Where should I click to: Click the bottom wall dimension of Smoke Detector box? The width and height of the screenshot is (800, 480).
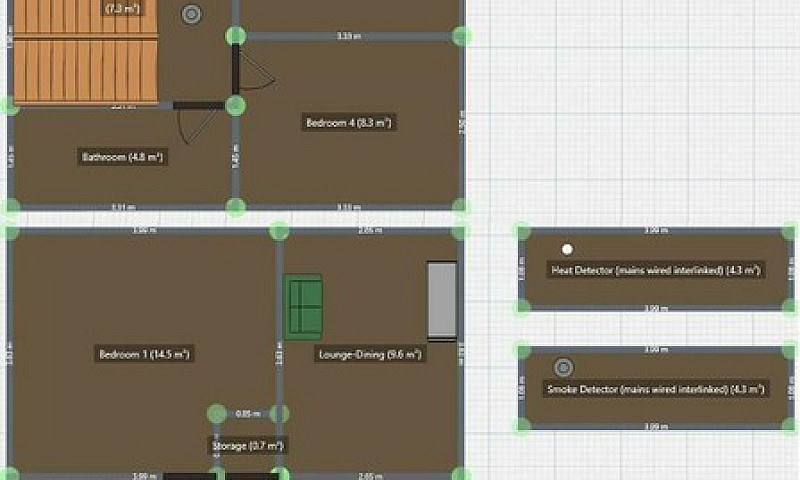[x=656, y=426]
